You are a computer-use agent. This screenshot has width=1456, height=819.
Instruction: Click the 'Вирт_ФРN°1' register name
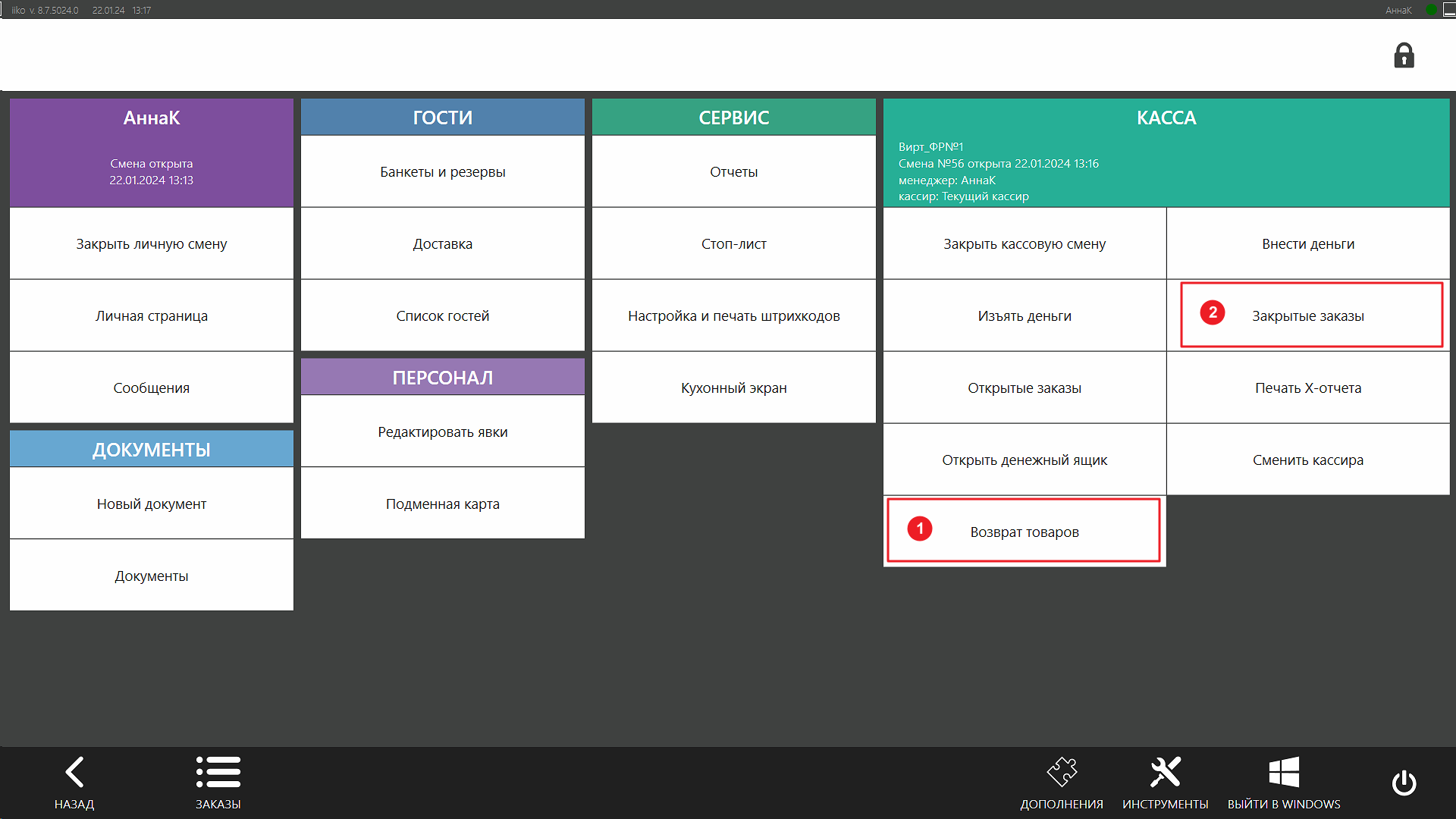click(x=931, y=147)
